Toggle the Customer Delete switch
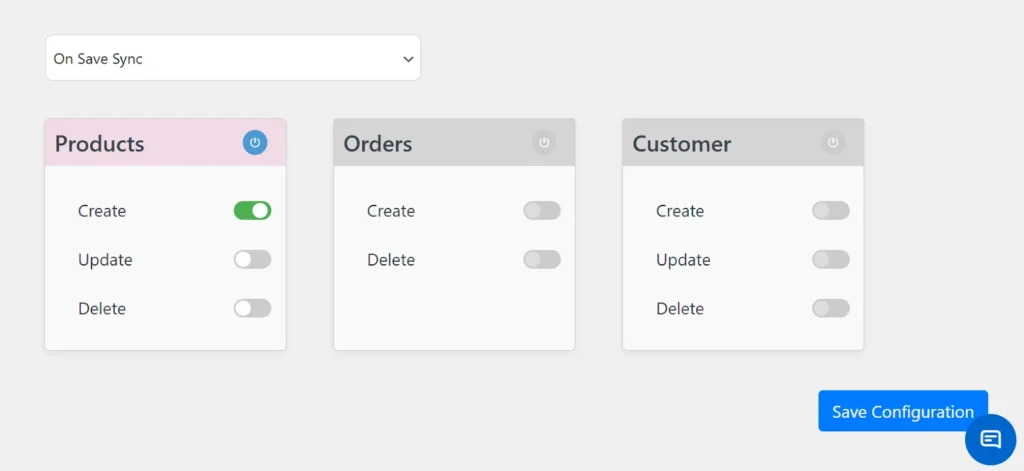This screenshot has height=471, width=1024. 830,308
